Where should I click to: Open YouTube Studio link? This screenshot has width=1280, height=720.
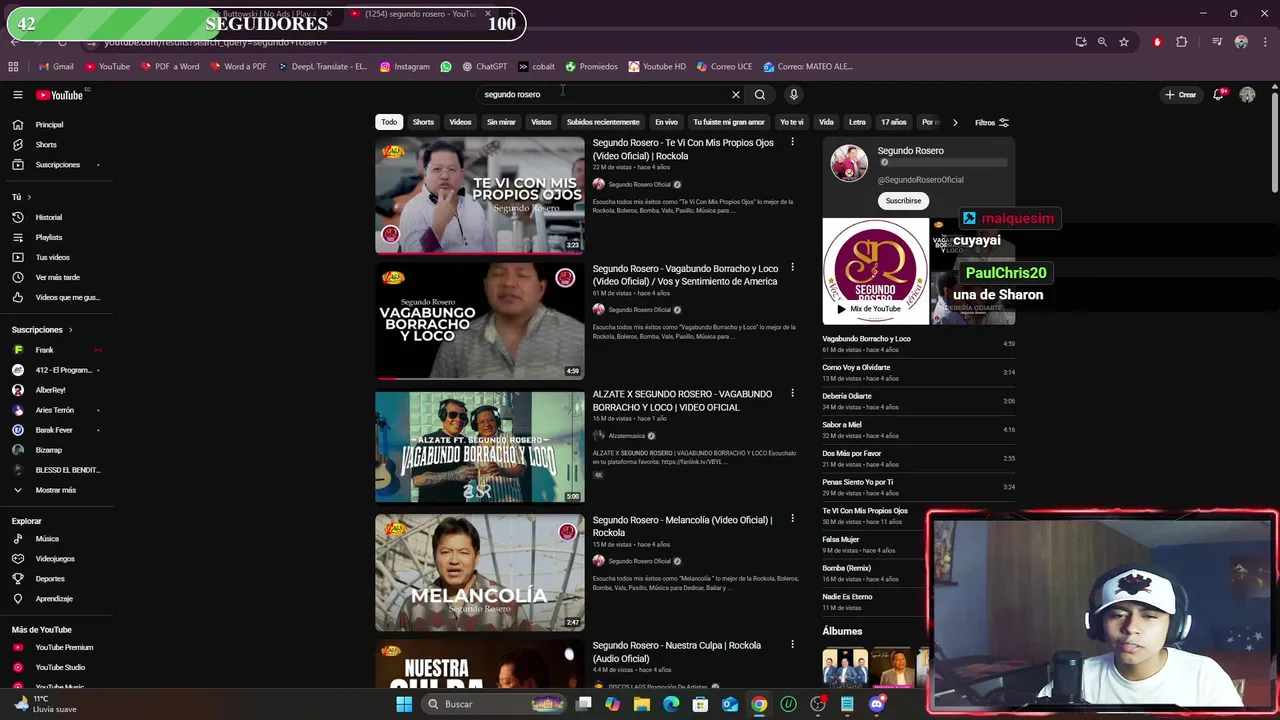pyautogui.click(x=60, y=668)
